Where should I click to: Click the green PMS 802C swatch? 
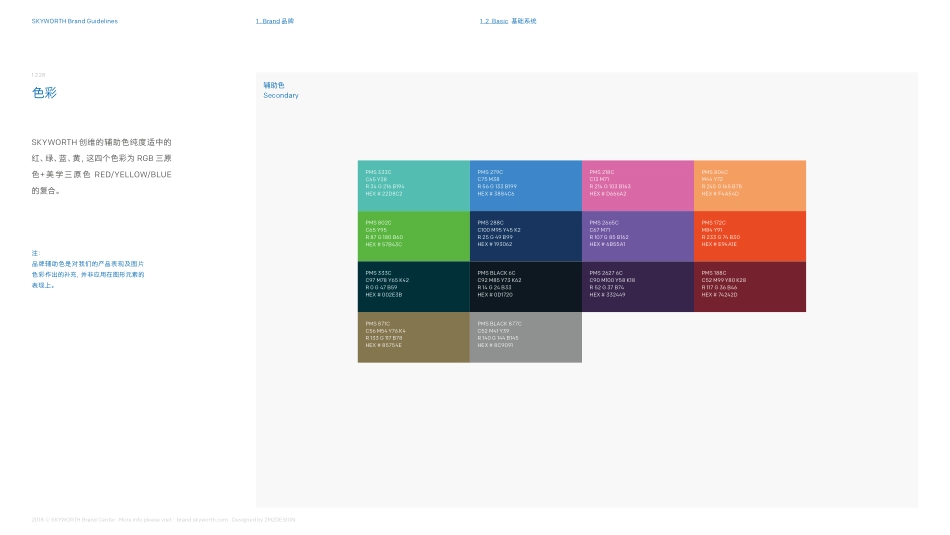pos(413,236)
